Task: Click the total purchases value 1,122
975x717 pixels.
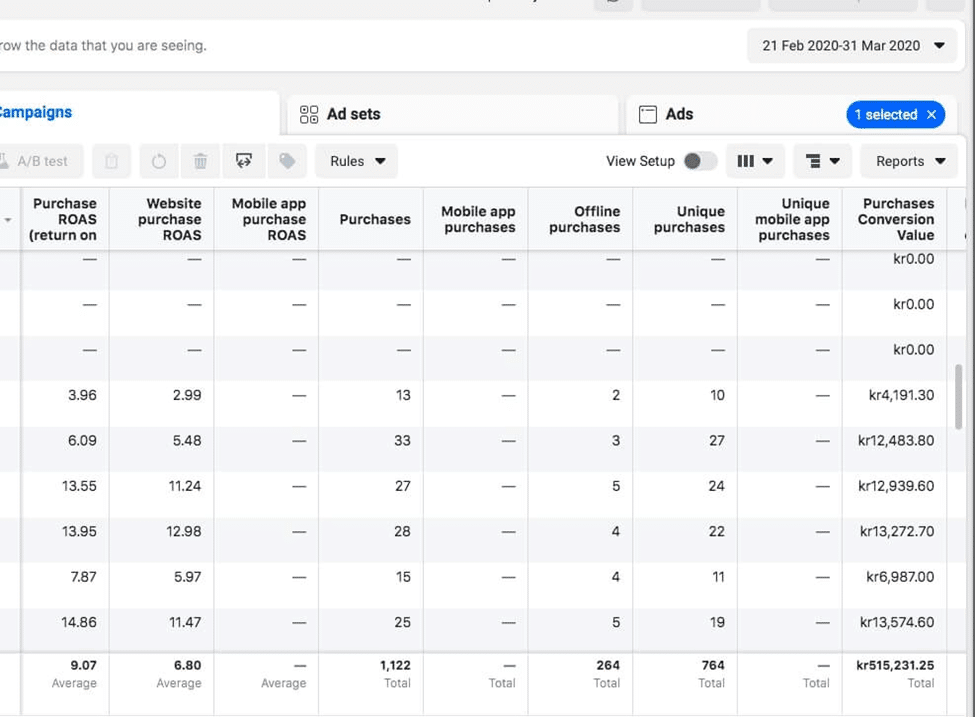Action: pyautogui.click(x=395, y=665)
